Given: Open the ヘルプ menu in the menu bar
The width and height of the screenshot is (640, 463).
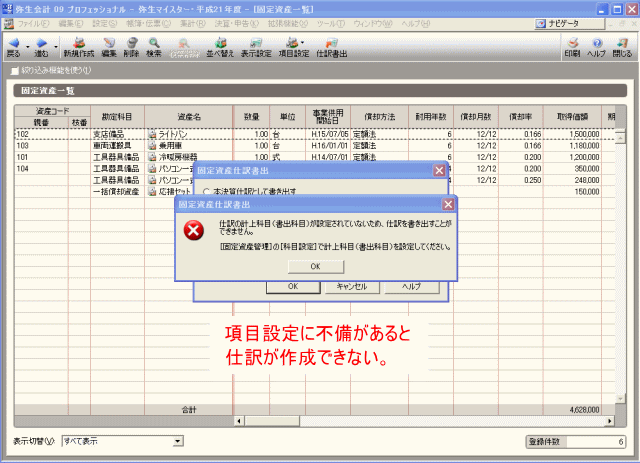Looking at the screenshot, I should point(416,24).
